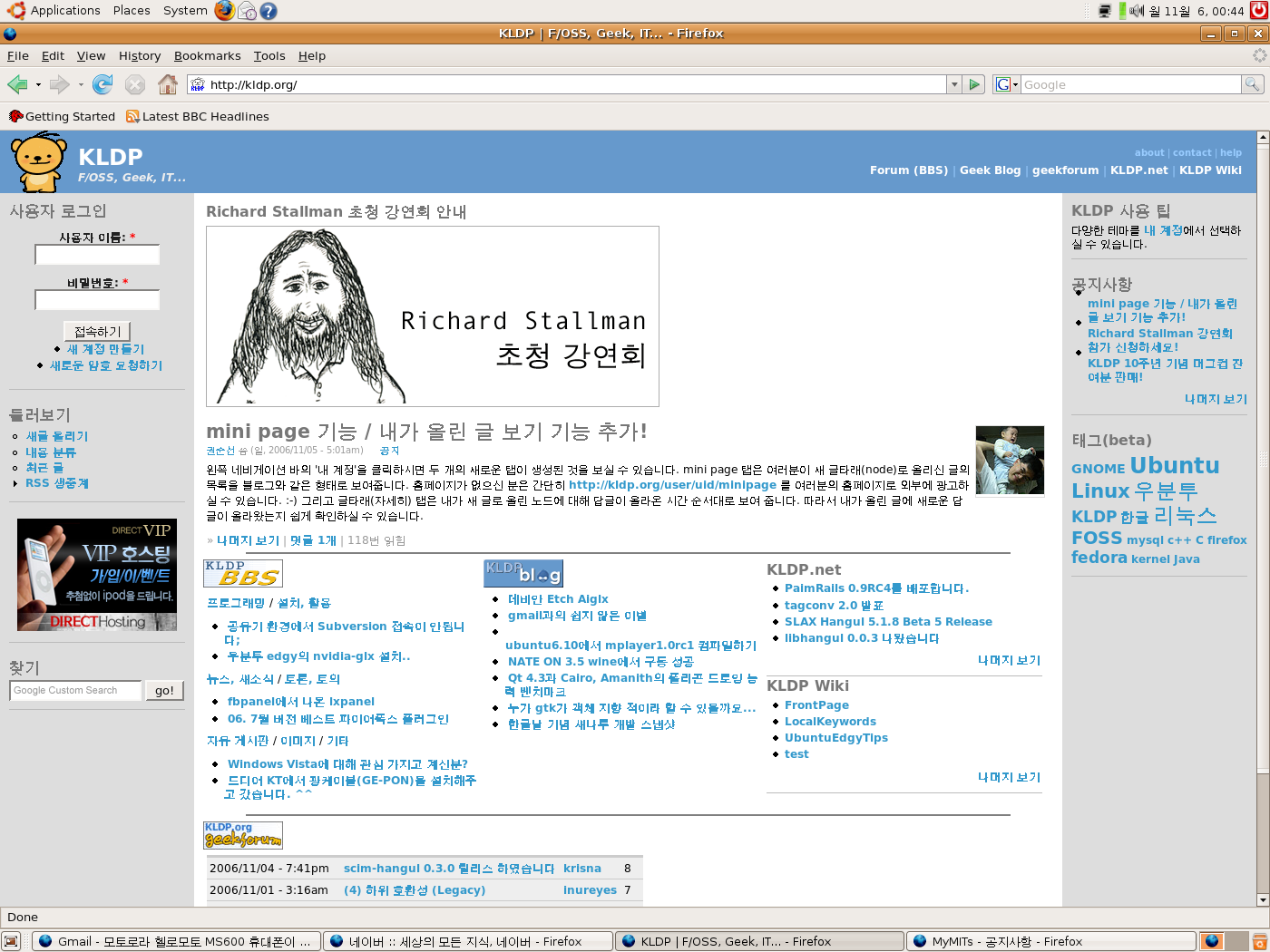The width and height of the screenshot is (1270, 952).
Task: Click the DirectHosting VIP advertisement banner
Action: (x=97, y=575)
